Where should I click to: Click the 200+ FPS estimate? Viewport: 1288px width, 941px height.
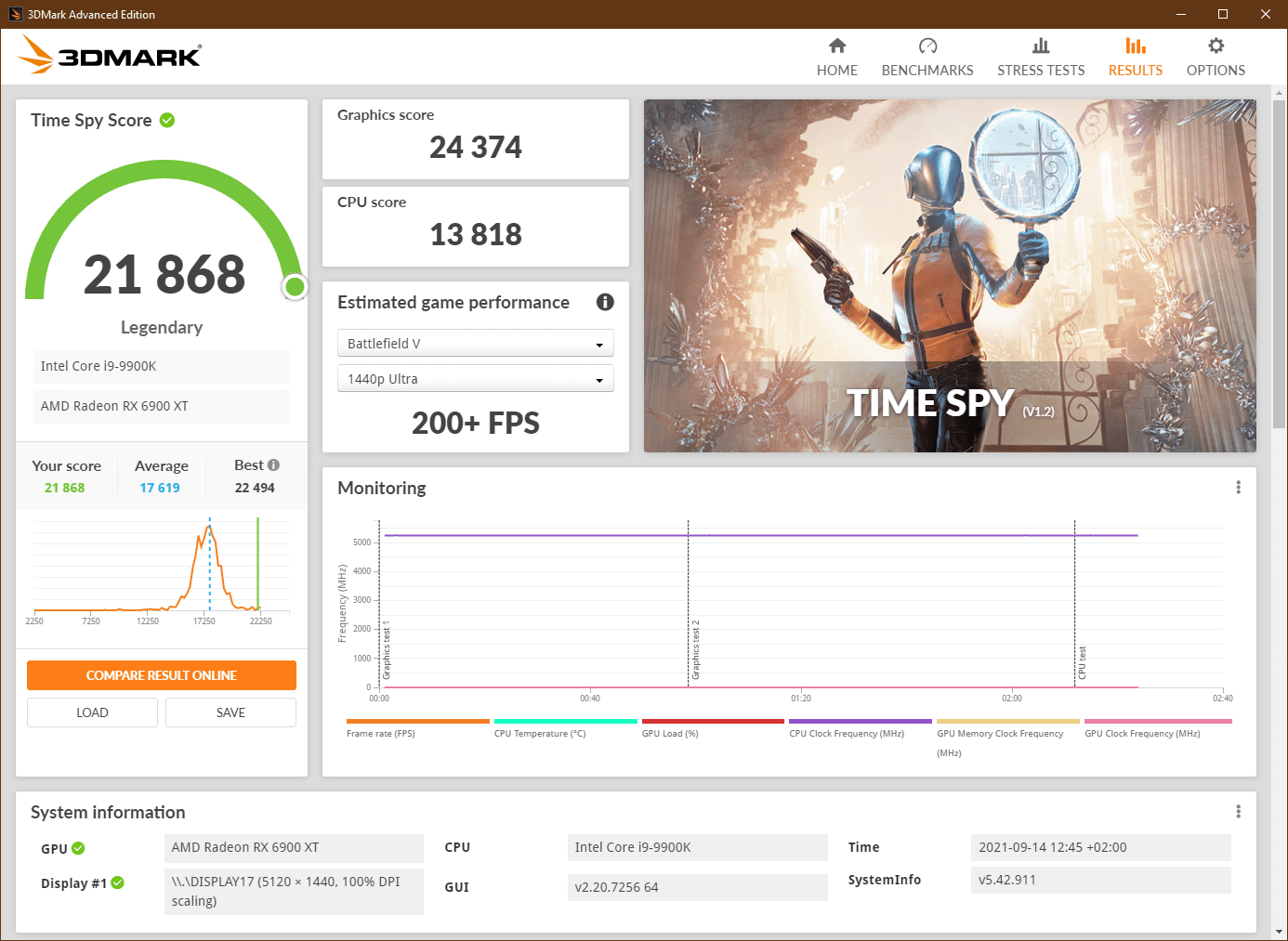click(476, 424)
